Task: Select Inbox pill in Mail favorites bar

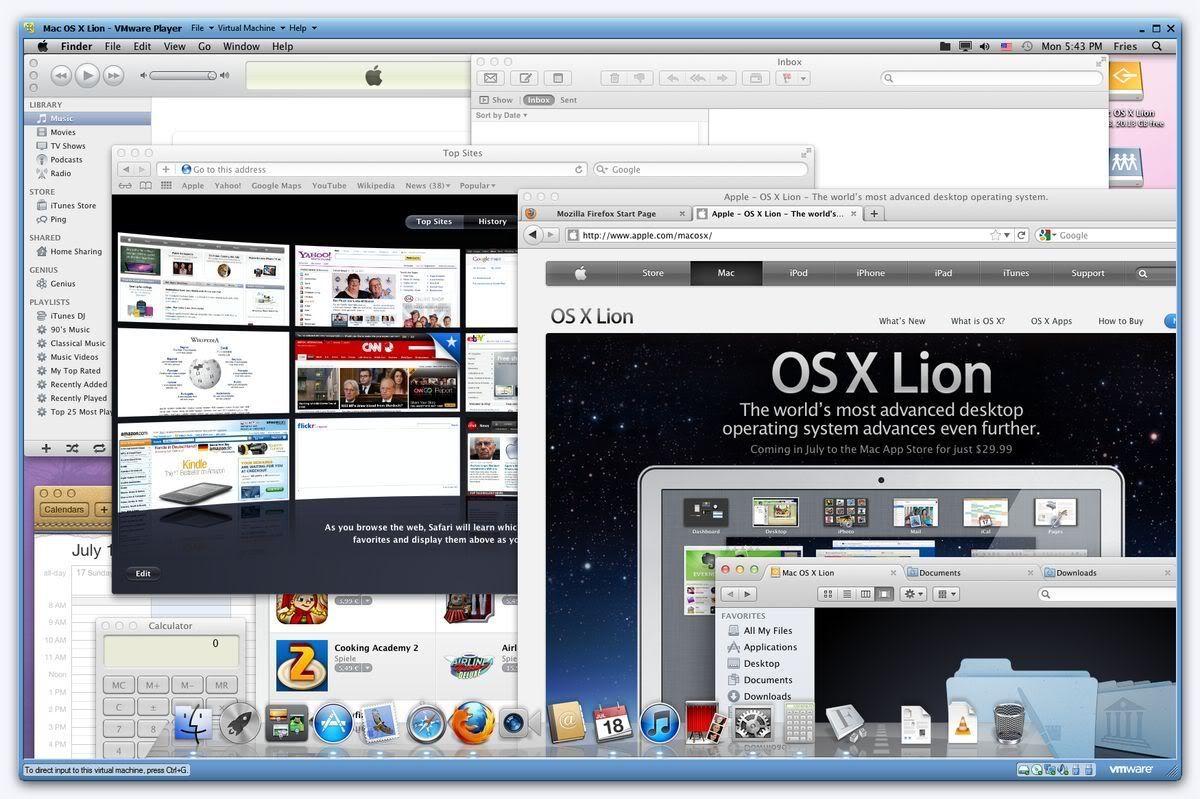Action: [539, 100]
